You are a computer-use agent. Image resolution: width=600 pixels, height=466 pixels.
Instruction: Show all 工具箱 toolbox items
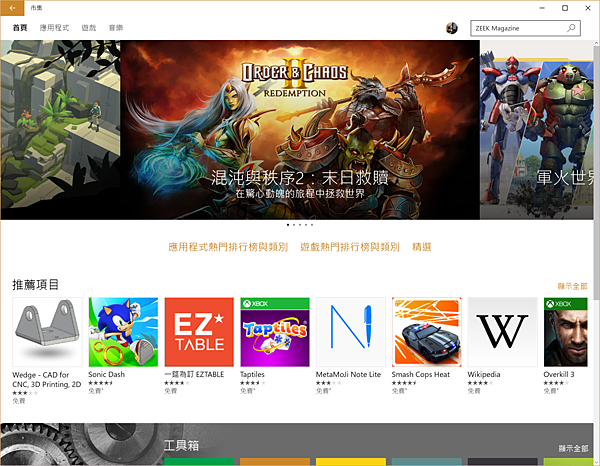[573, 448]
